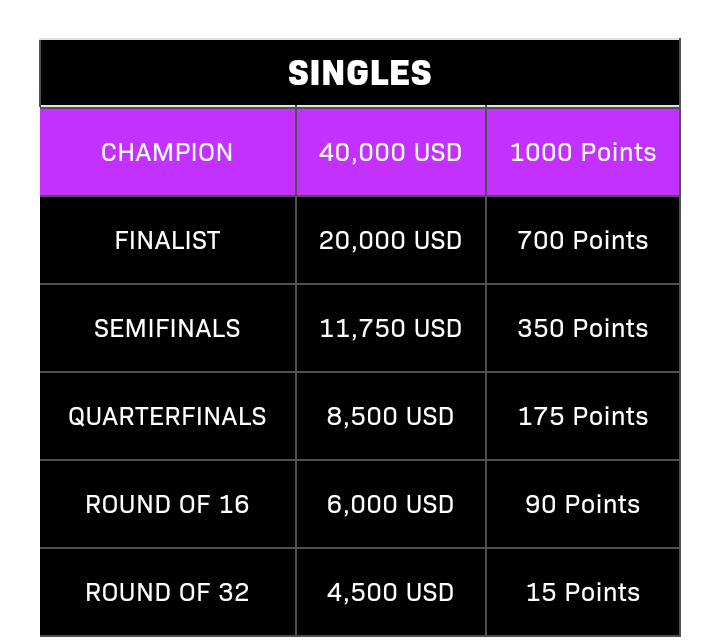Viewport: 712px width, 643px height.
Task: Click the 1000 Points cell
Action: (x=583, y=152)
